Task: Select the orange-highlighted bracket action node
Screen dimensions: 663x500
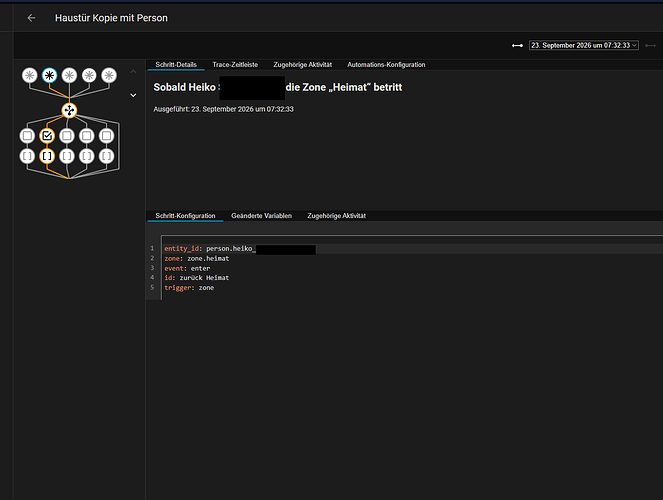Action: [x=47, y=156]
